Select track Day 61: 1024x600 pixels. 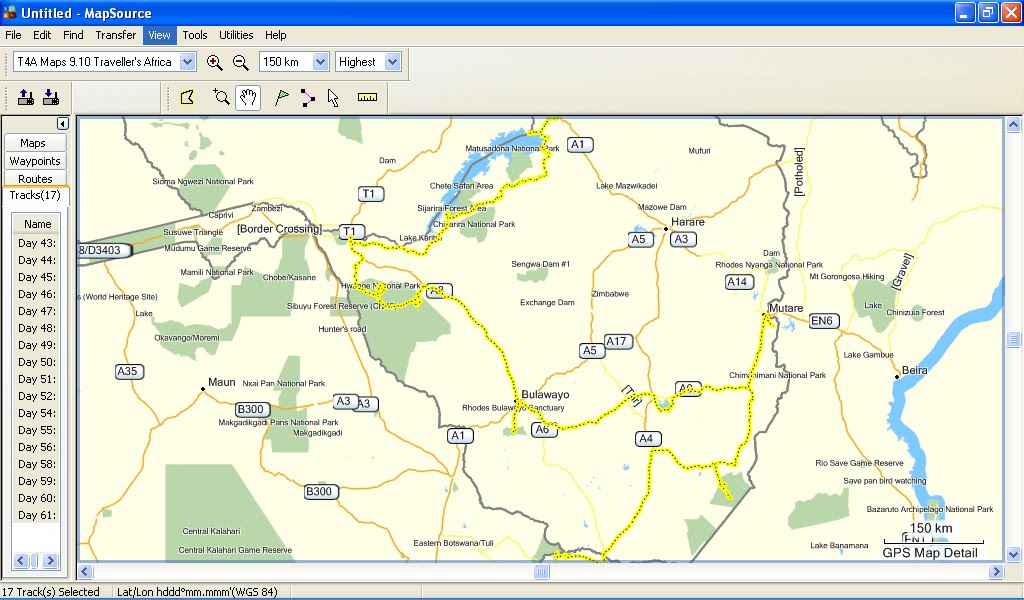tap(37, 514)
